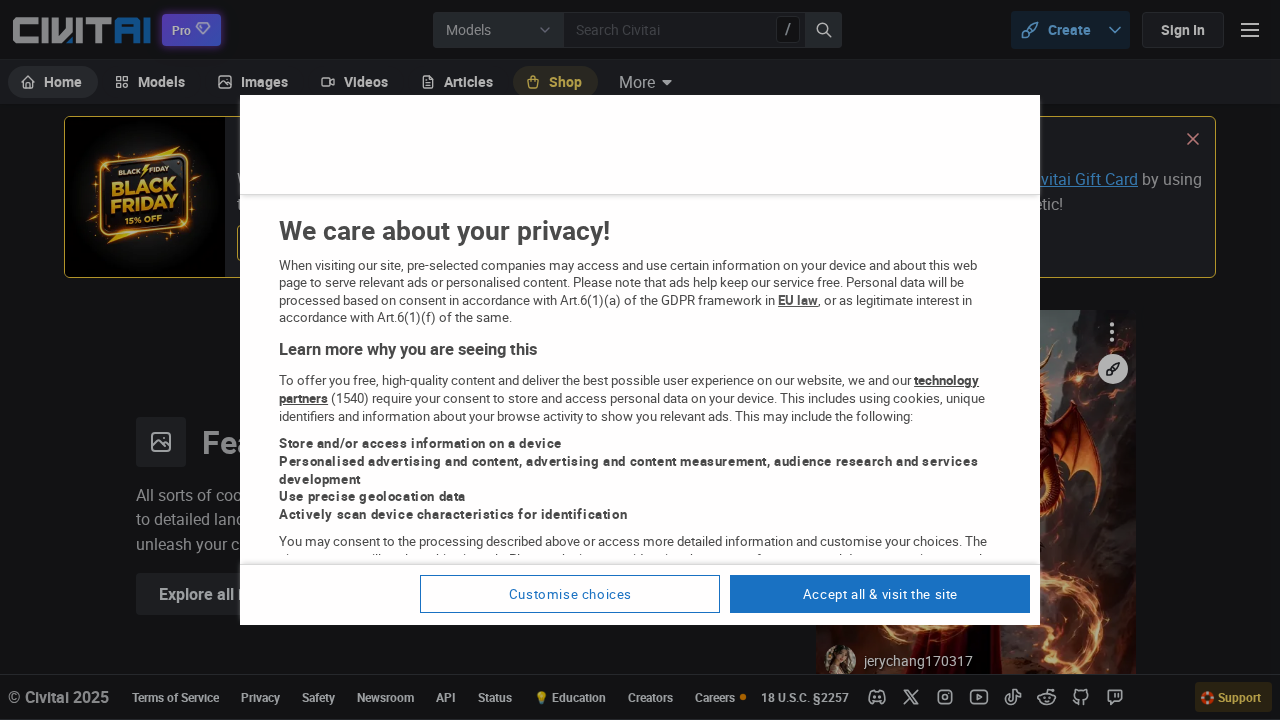This screenshot has width=1280, height=720.
Task: Open the Models filter dropdown in the search bar
Action: click(498, 30)
